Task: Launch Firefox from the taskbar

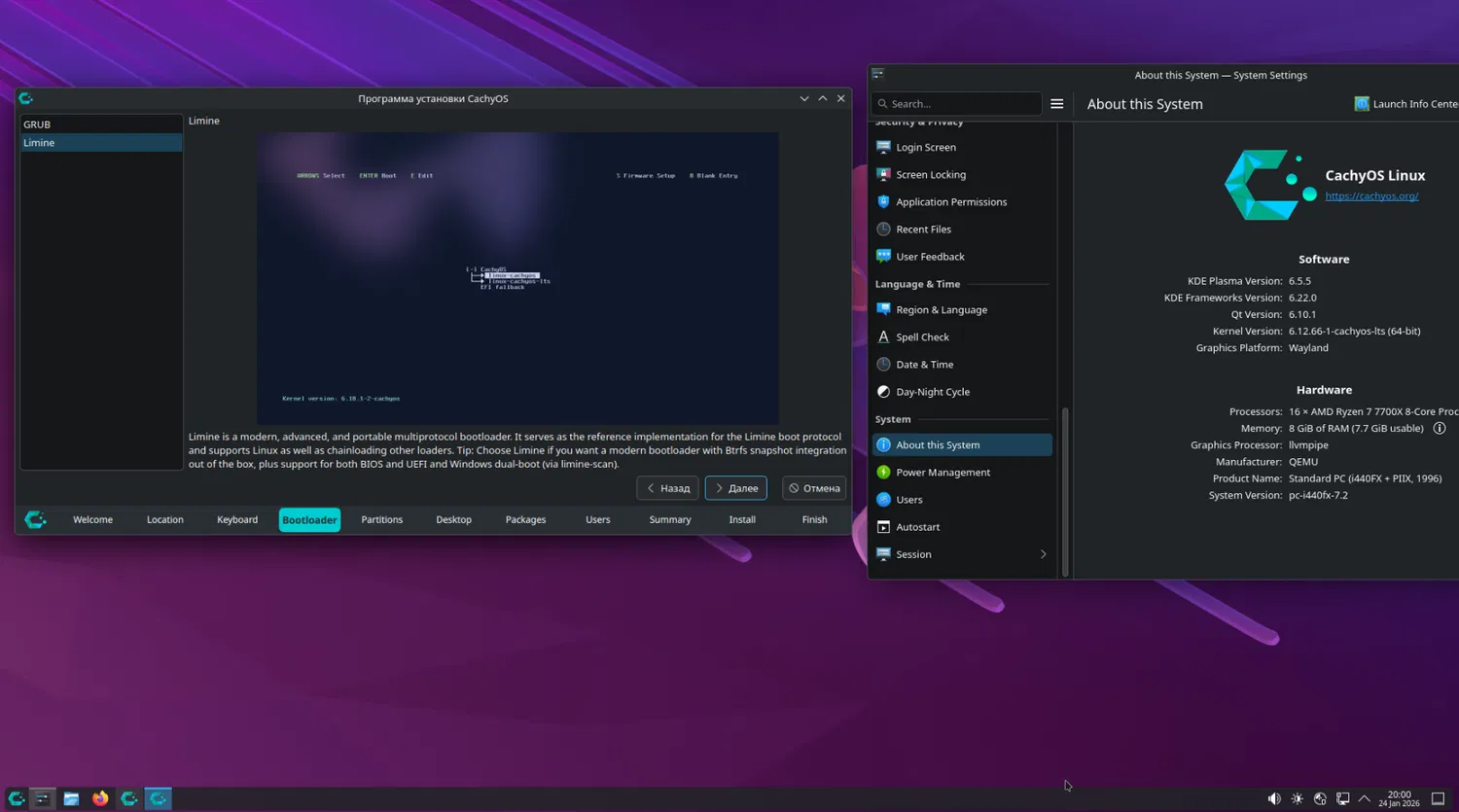Action: tap(100, 798)
